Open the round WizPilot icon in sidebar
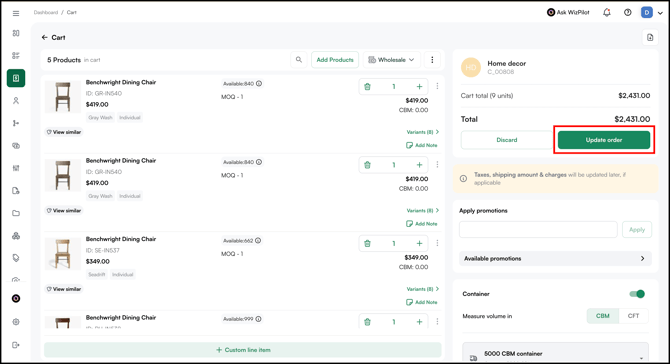Viewport: 670px width, 364px height. pos(16,299)
